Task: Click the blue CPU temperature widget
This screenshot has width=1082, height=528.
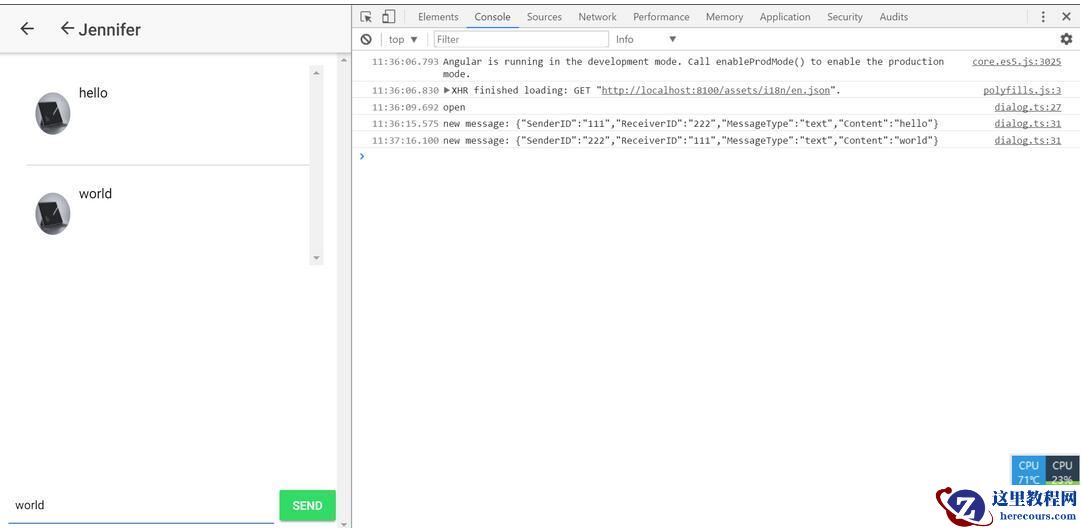Action: 1028,471
